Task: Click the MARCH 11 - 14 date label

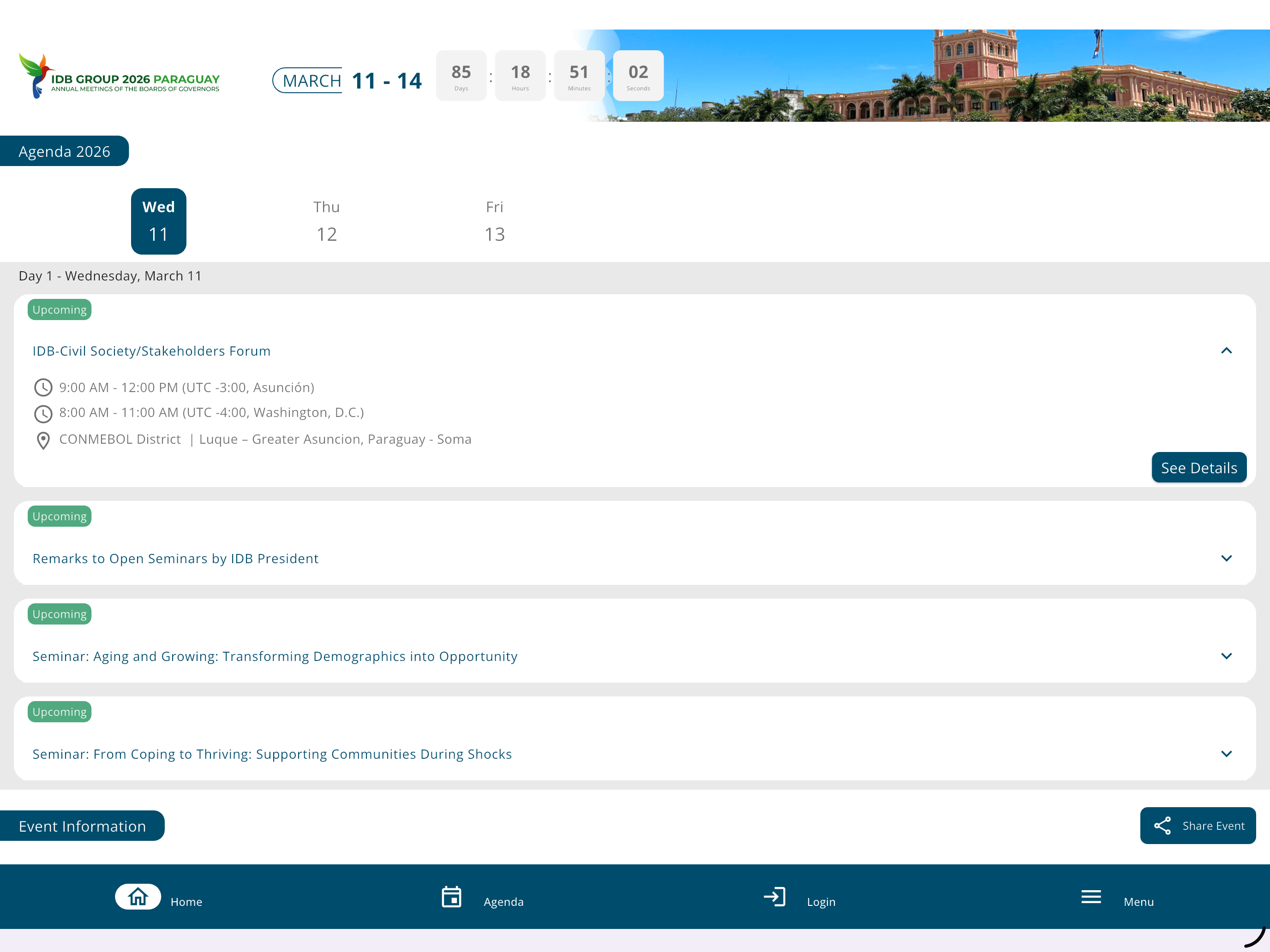Action: (347, 80)
